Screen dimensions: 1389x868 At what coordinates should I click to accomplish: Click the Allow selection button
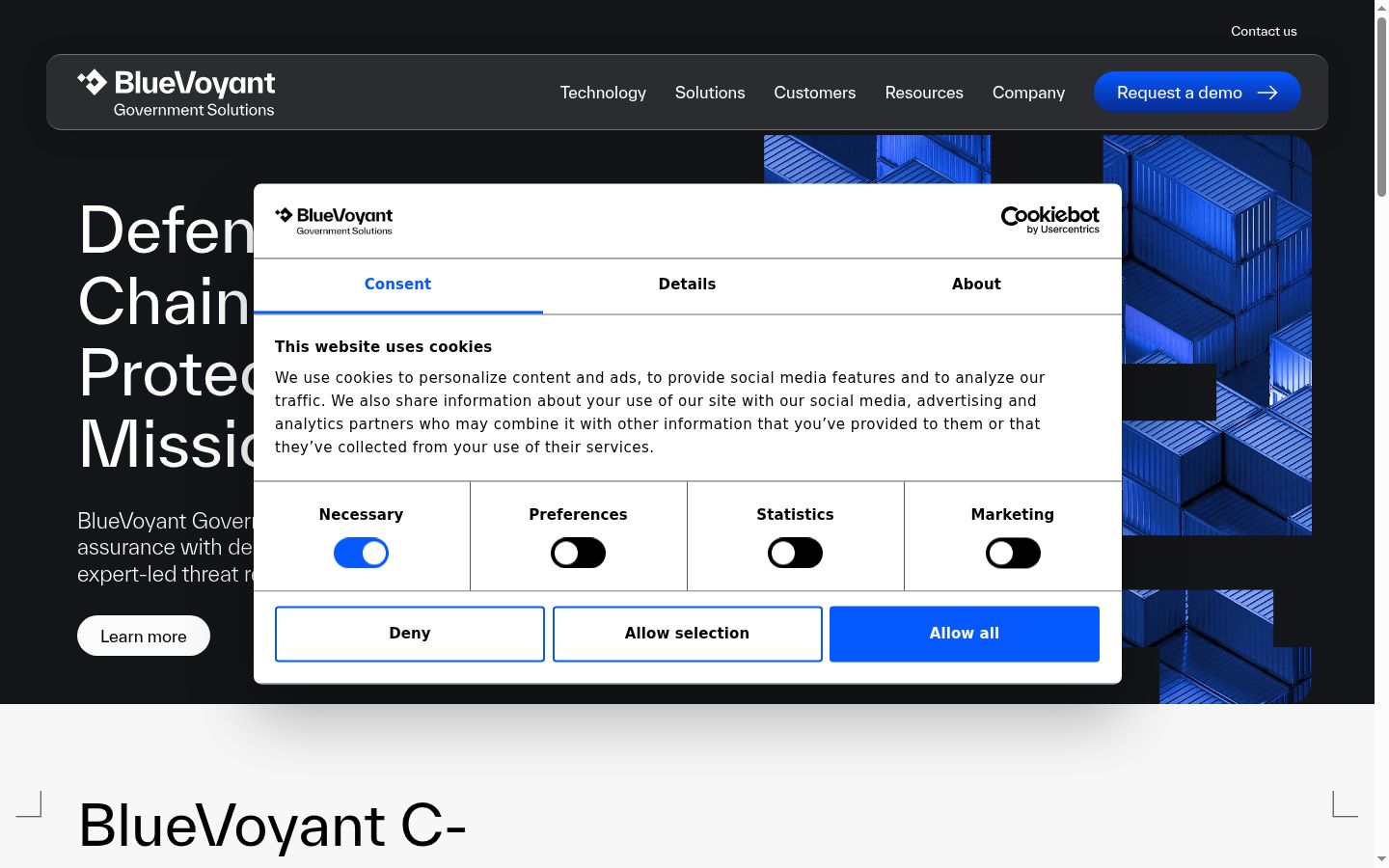coord(687,634)
